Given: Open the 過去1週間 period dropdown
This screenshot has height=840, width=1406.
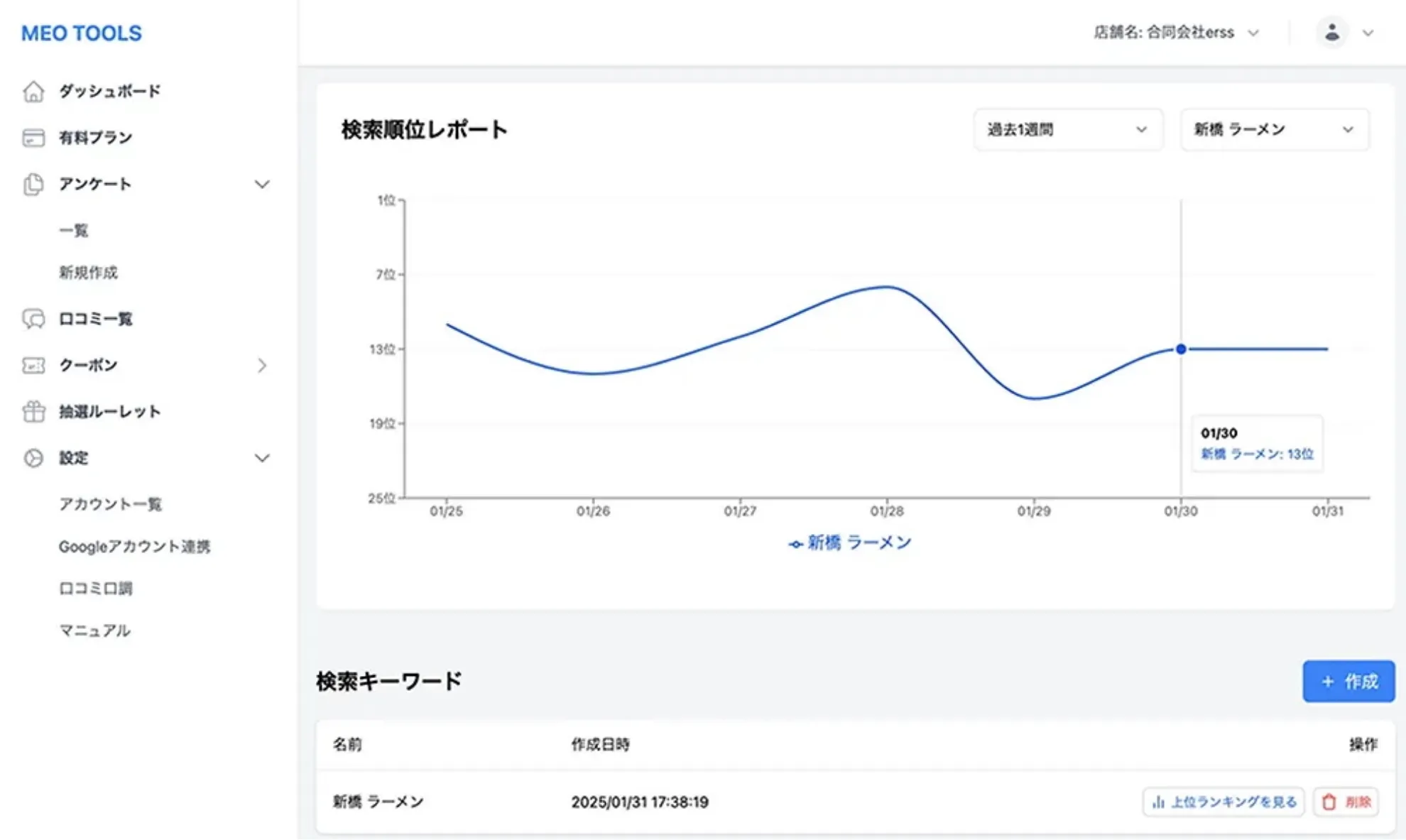Looking at the screenshot, I should pyautogui.click(x=1068, y=130).
